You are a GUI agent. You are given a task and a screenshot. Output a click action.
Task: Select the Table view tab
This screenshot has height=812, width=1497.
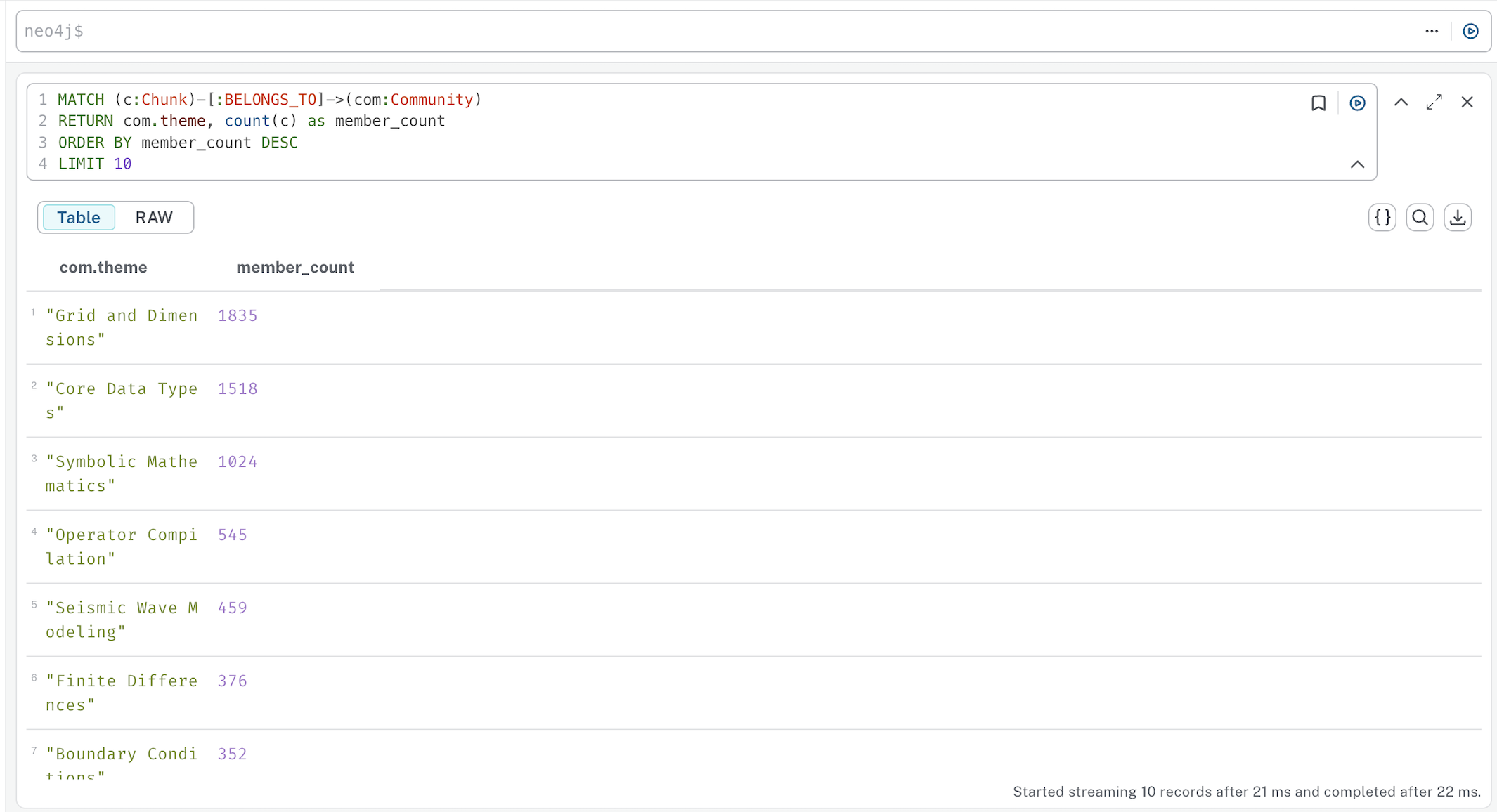click(x=79, y=218)
